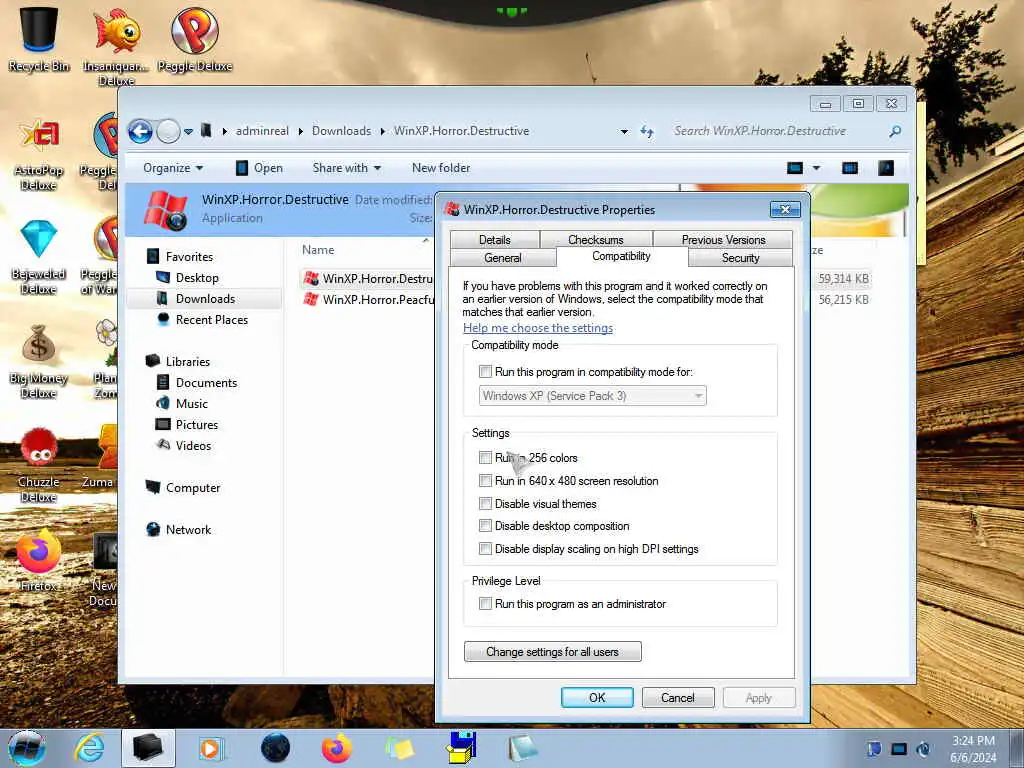Check Disable visual themes
The image size is (1024, 768).
[485, 504]
